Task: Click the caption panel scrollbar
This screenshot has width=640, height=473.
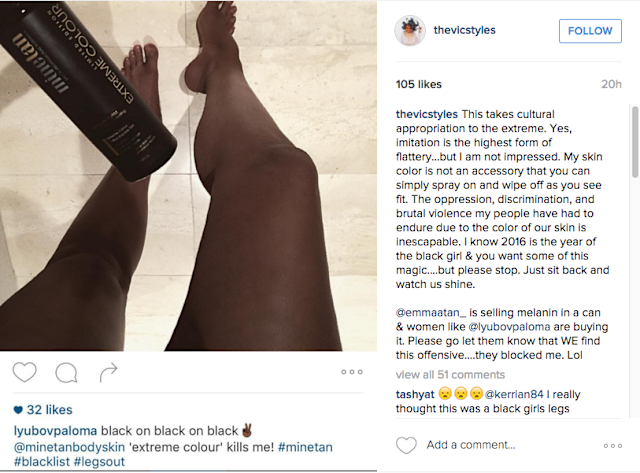Action: pyautogui.click(x=635, y=142)
